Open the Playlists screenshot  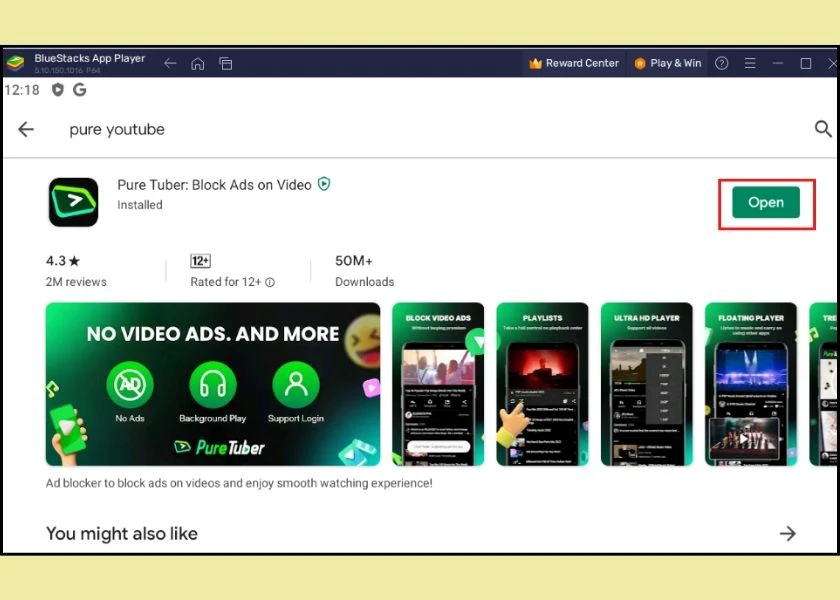tap(542, 384)
